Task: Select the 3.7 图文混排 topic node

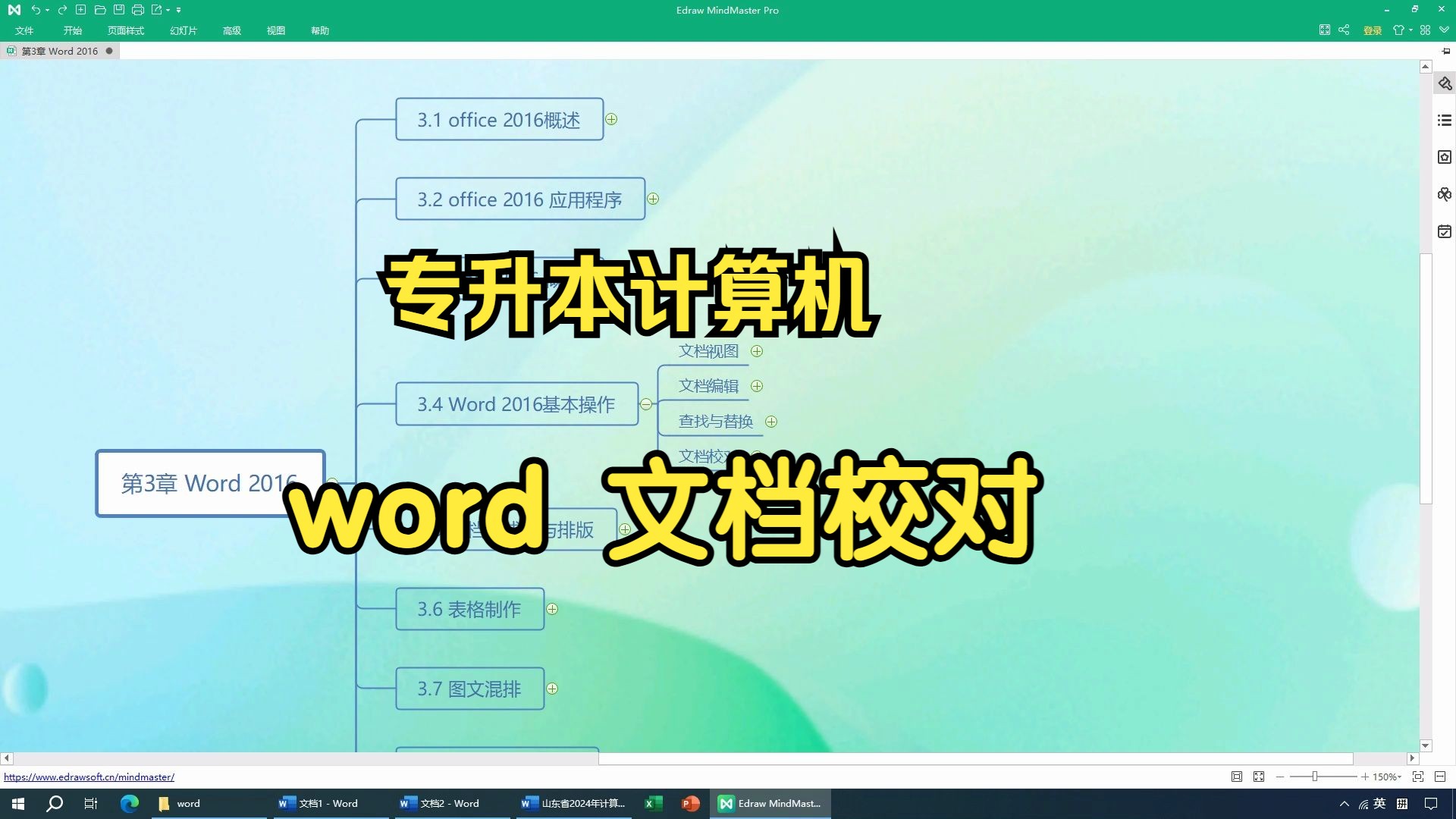Action: click(470, 689)
